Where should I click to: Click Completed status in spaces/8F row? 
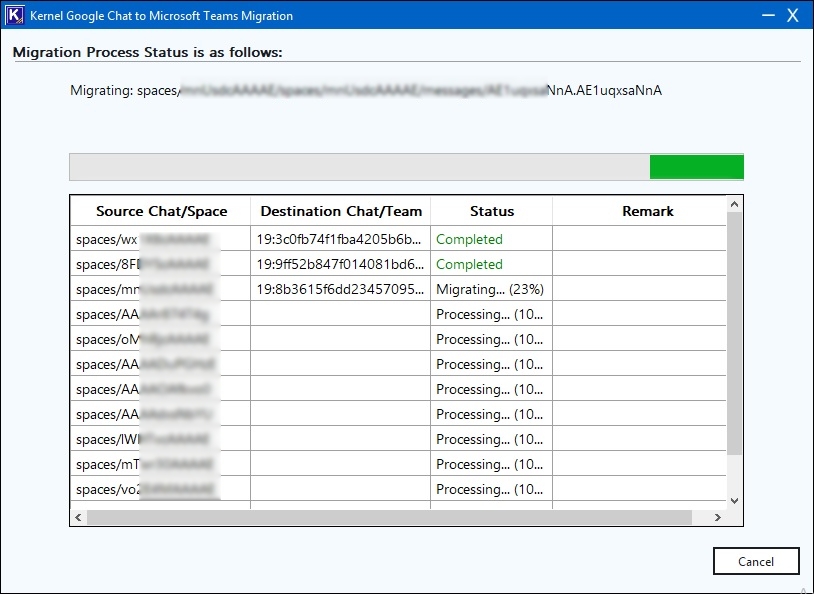[492, 264]
